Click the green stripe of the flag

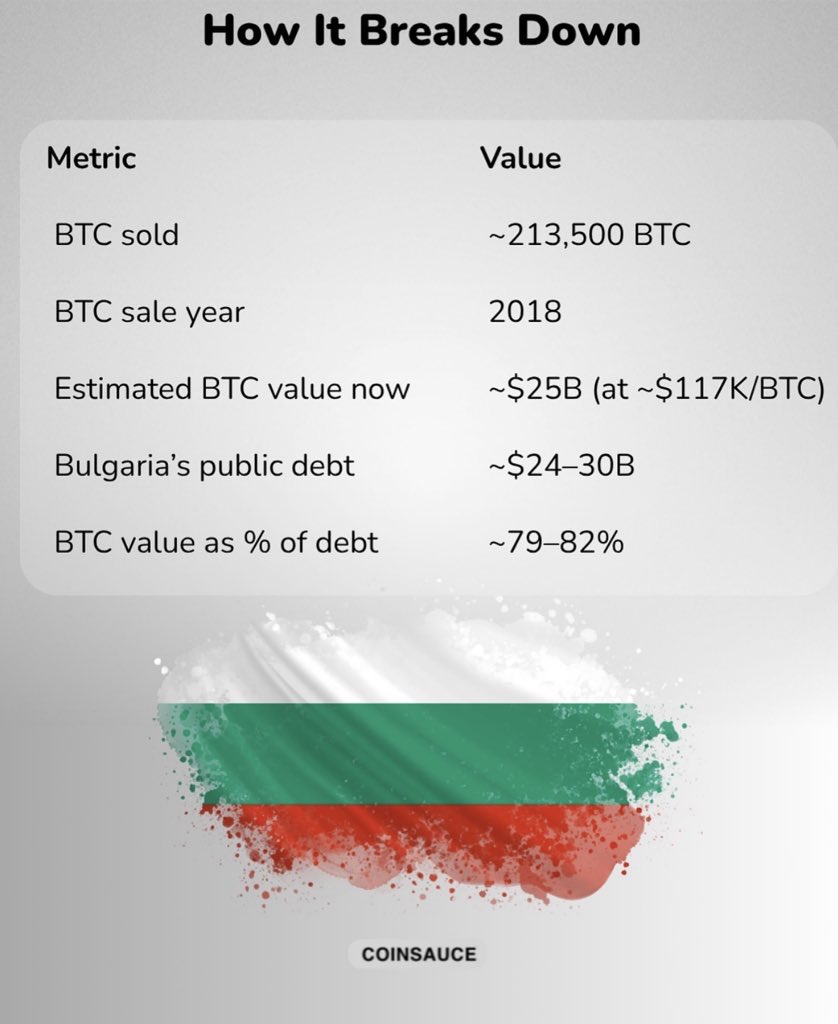(x=400, y=750)
